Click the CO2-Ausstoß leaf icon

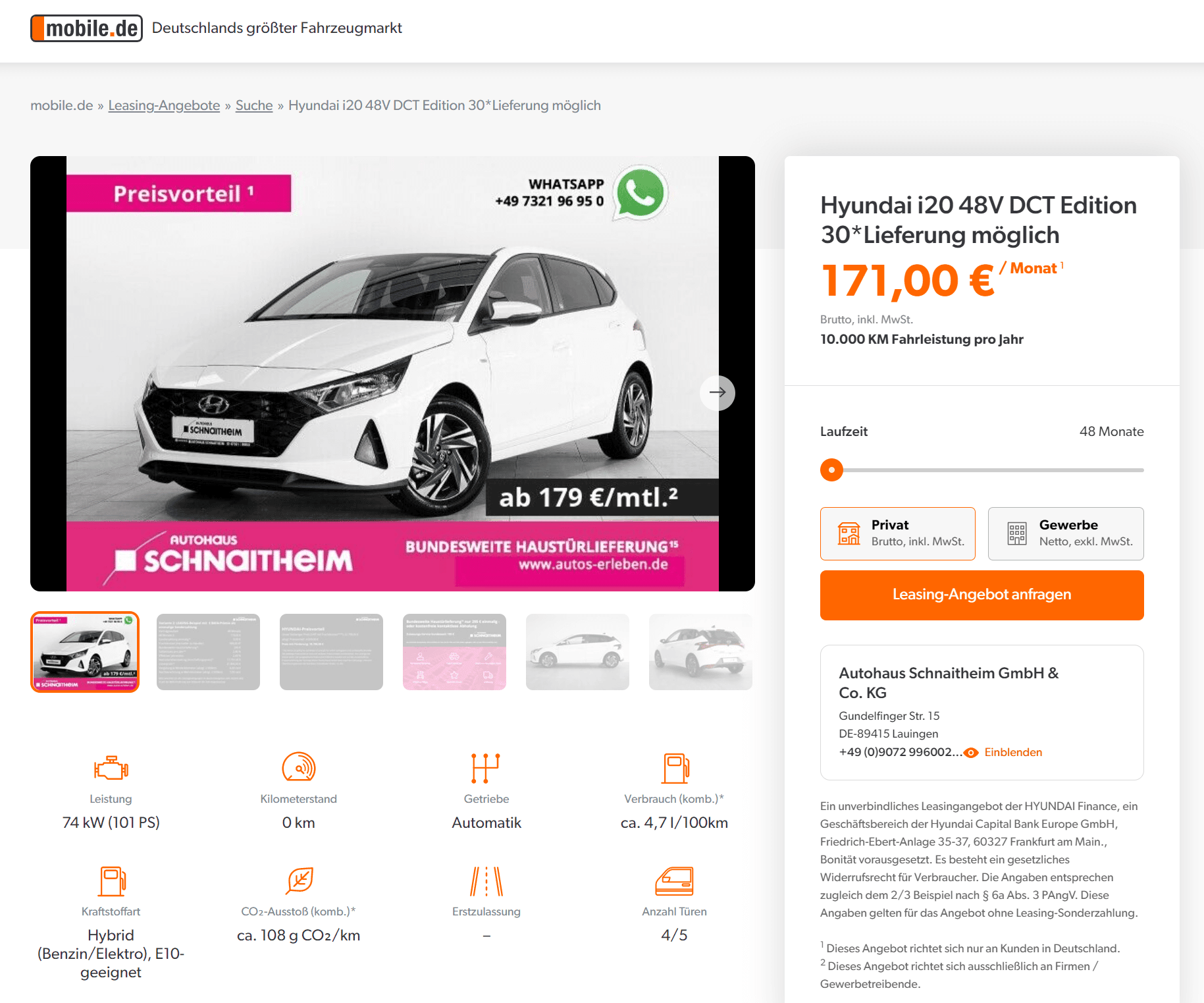(300, 881)
